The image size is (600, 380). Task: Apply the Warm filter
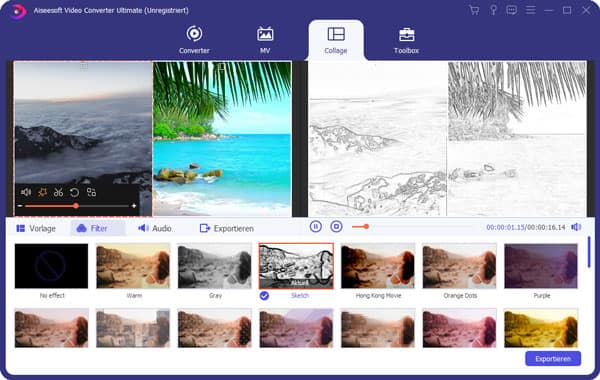click(133, 266)
